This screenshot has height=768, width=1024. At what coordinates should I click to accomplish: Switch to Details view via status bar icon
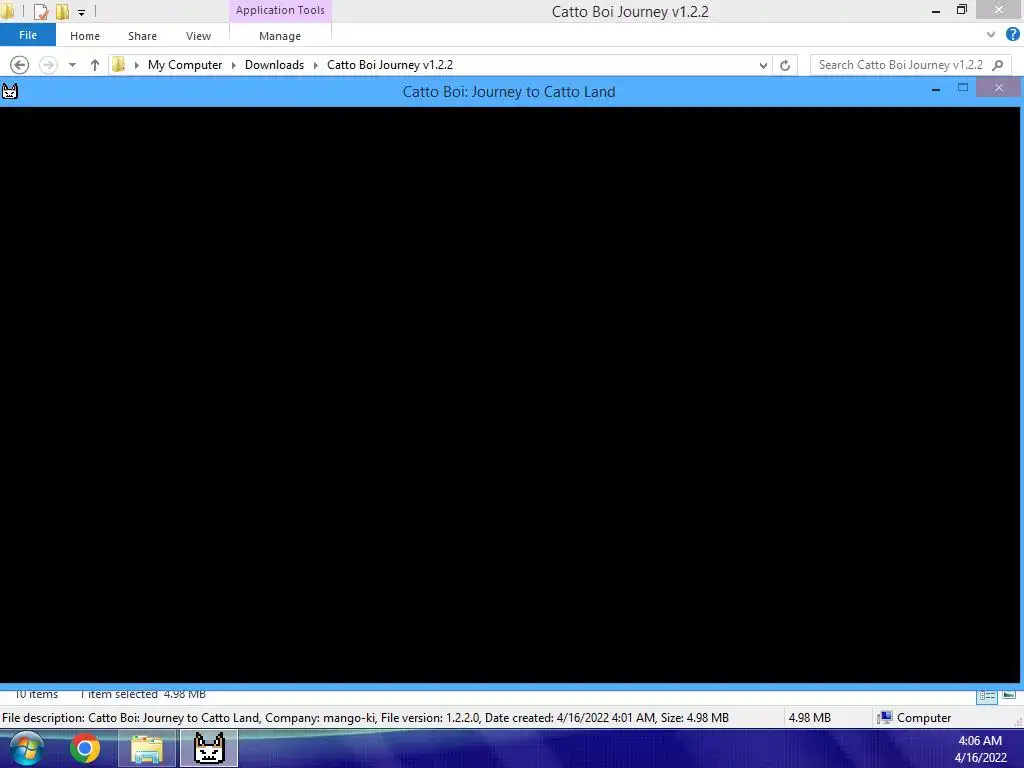[987, 696]
